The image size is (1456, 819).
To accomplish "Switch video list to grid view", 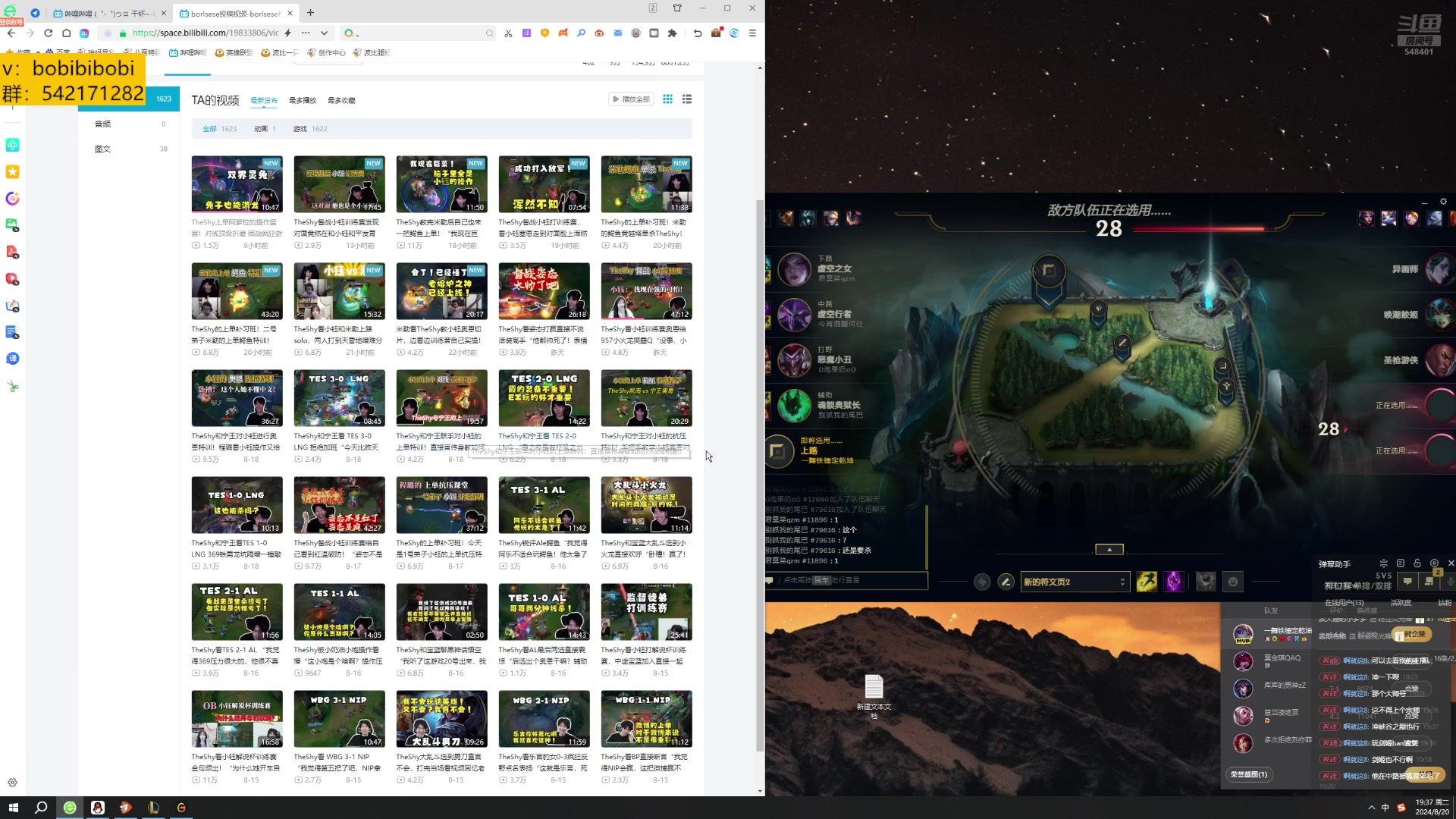I will (x=667, y=99).
